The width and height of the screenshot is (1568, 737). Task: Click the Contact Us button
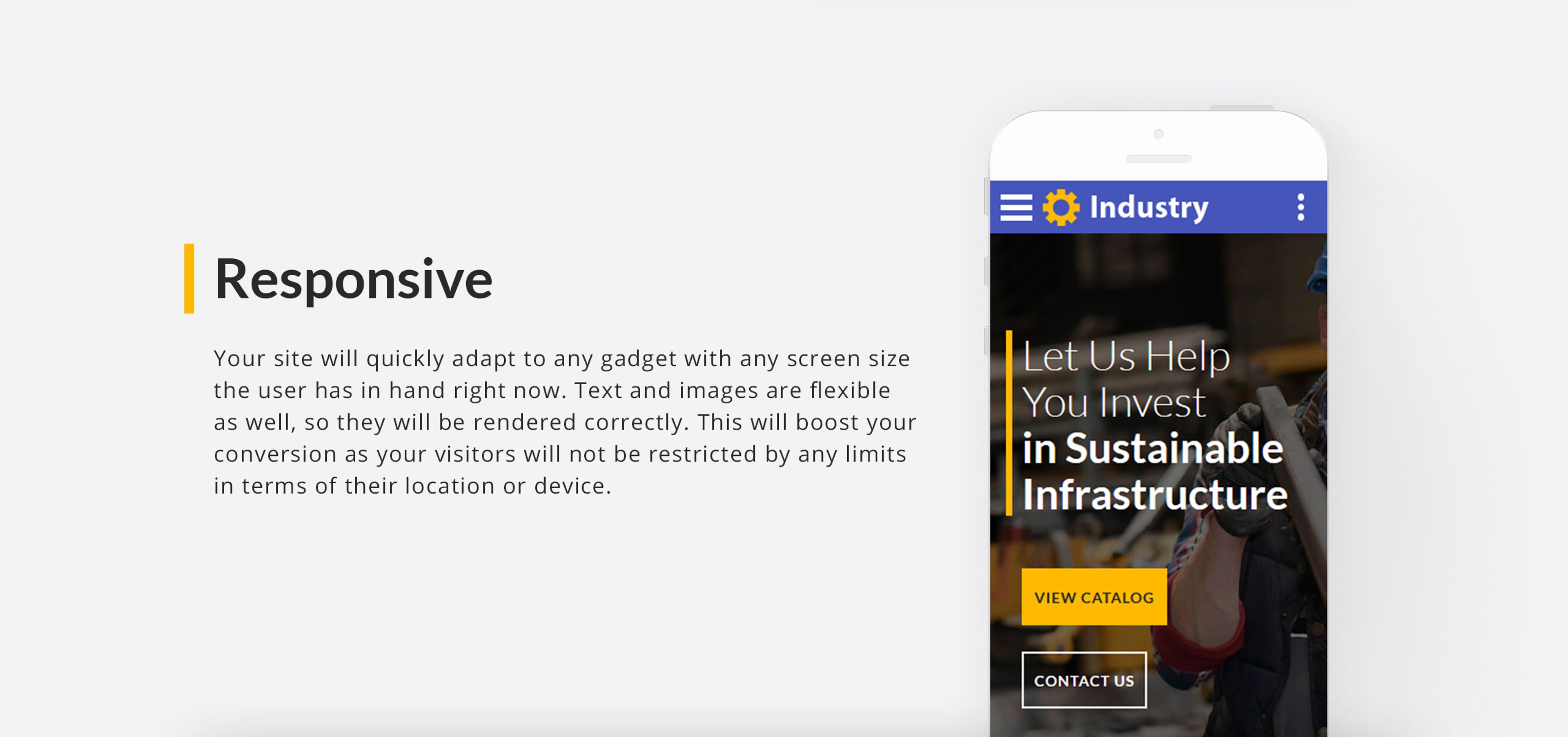(1083, 680)
